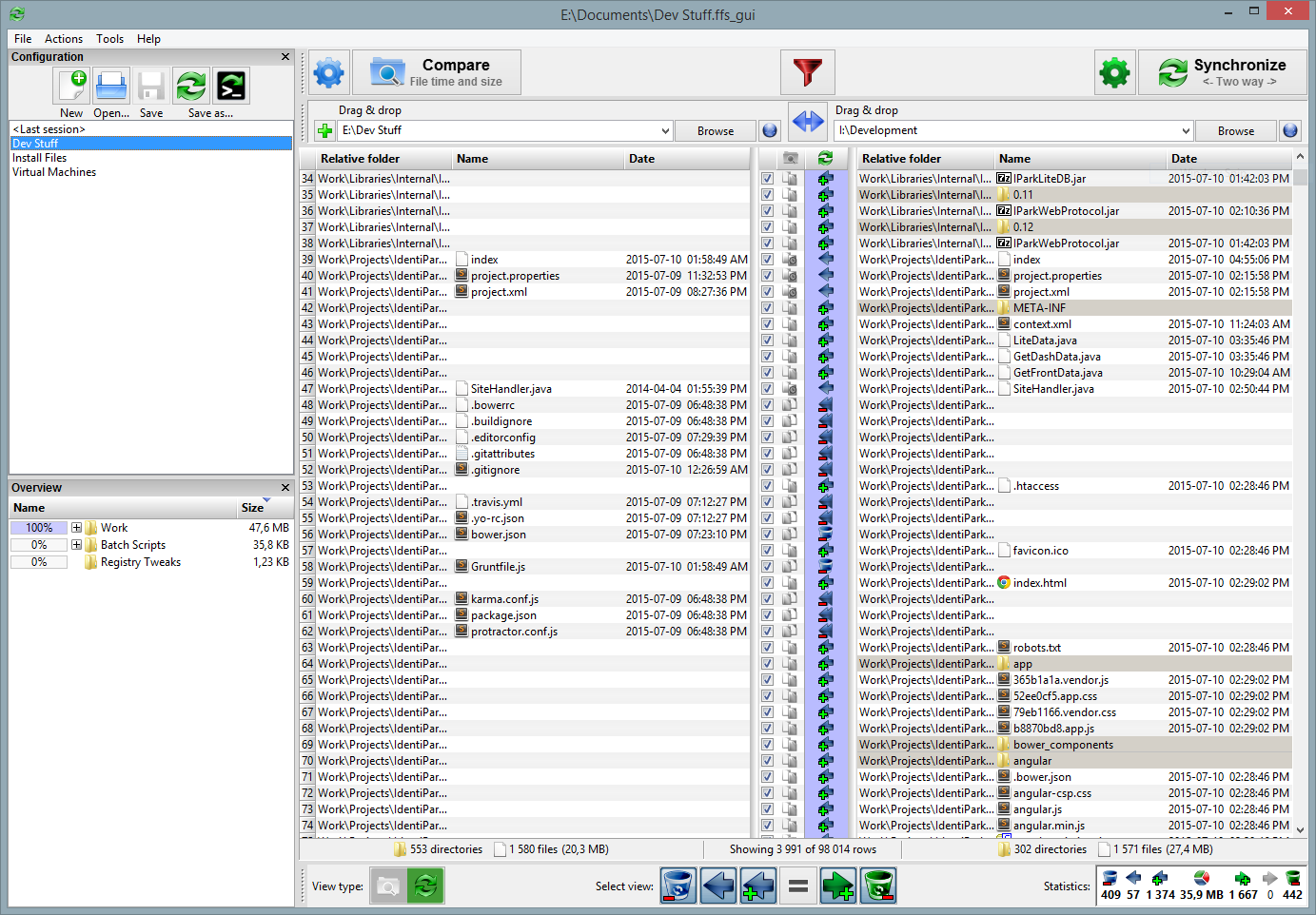Click the scrollbar up arrow in the file grid
Screen dimensions: 1316x915
pos(1300,157)
